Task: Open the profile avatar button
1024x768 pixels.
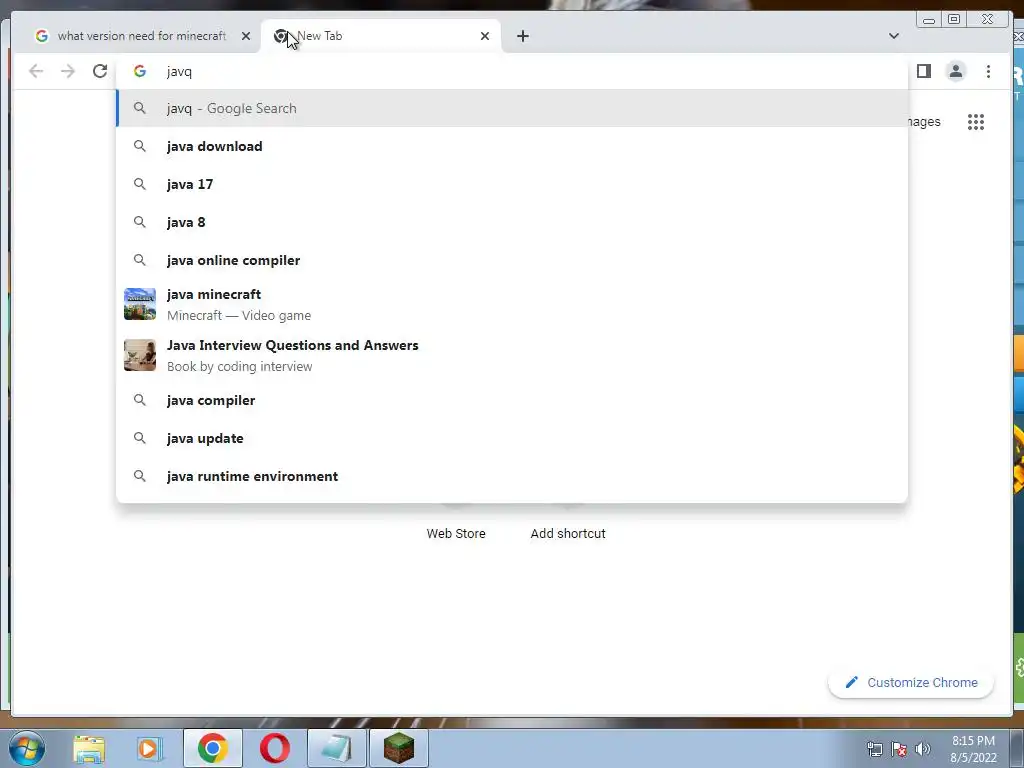Action: (x=955, y=71)
